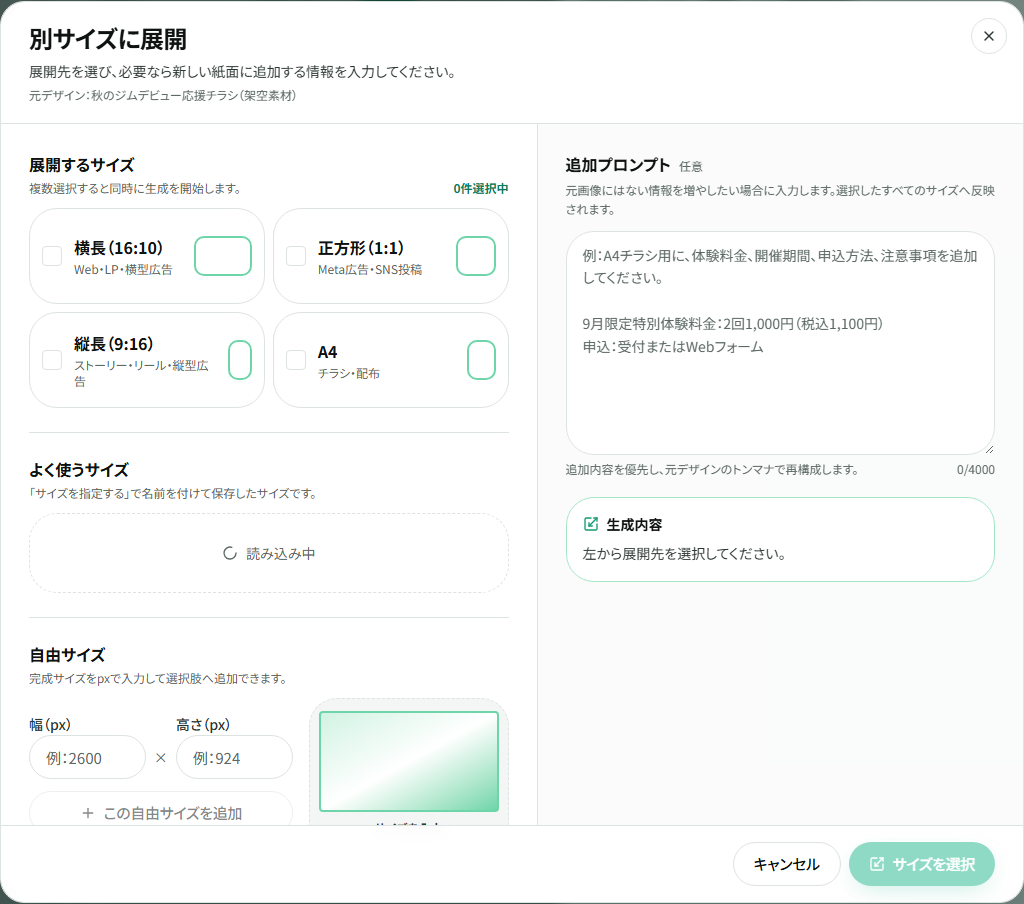1024x904 pixels.
Task: Click the textarea resize handle
Action: coord(989,449)
